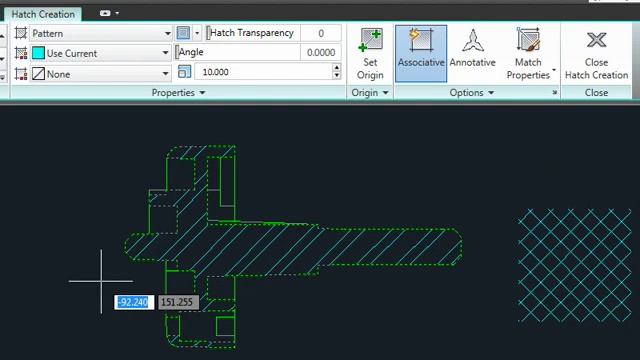The height and width of the screenshot is (360, 640).
Task: Click the hatch type icon beside Pattern
Action: (x=20, y=33)
